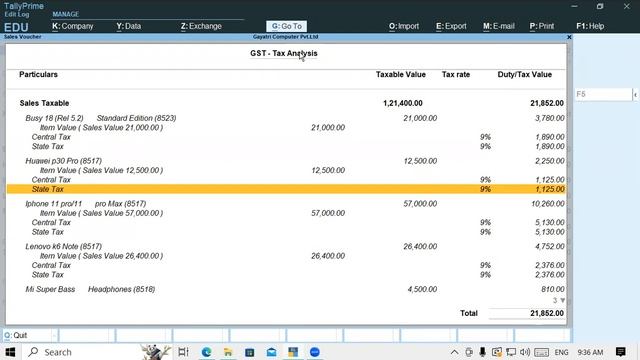
Task: Collapse the right button panel arrow
Action: [x=635, y=95]
